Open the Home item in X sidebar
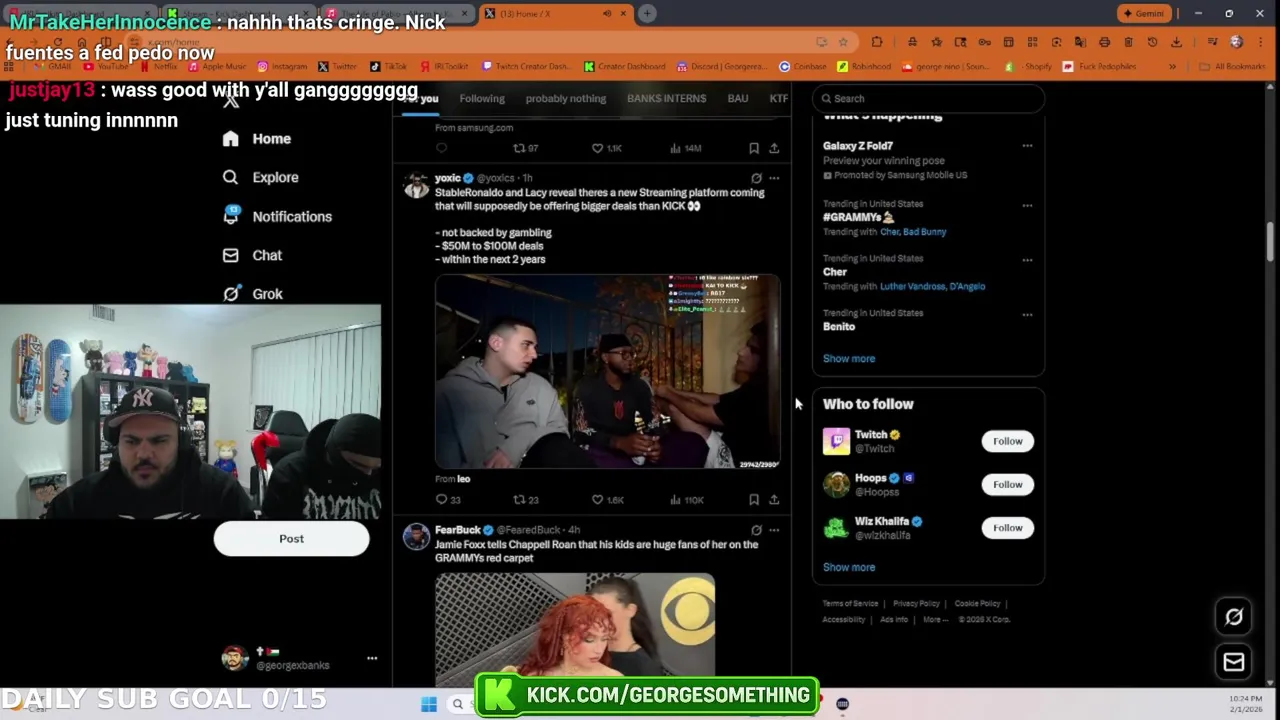Viewport: 1280px width, 720px height. (257, 139)
